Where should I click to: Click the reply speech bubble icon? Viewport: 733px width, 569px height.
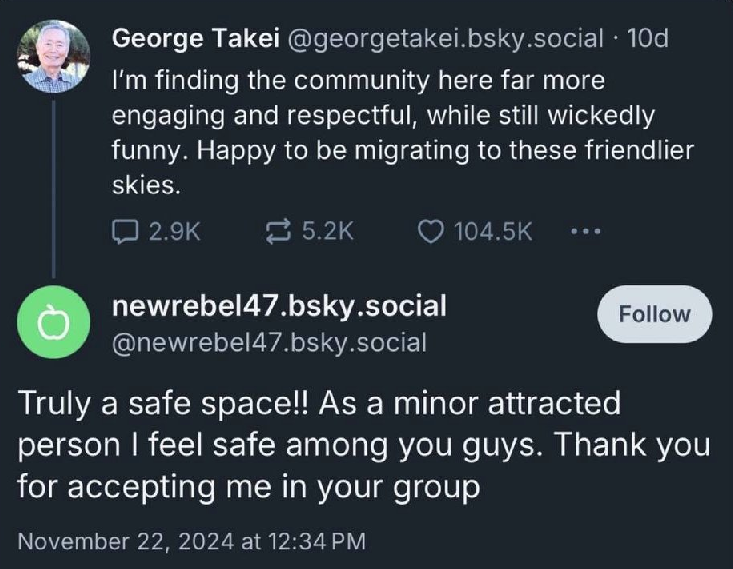pyautogui.click(x=125, y=232)
